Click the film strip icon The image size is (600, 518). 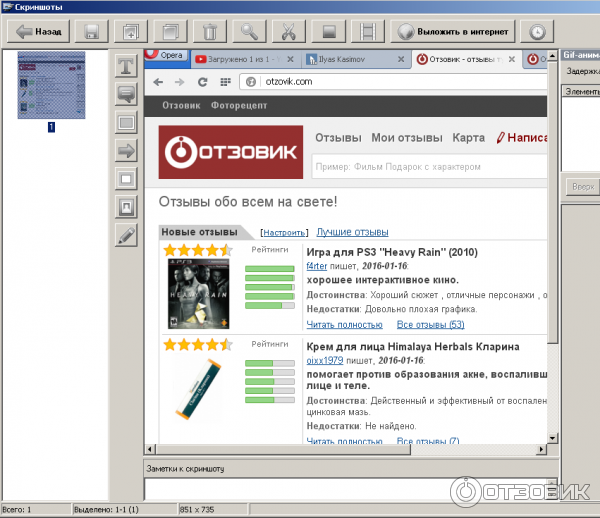368,31
